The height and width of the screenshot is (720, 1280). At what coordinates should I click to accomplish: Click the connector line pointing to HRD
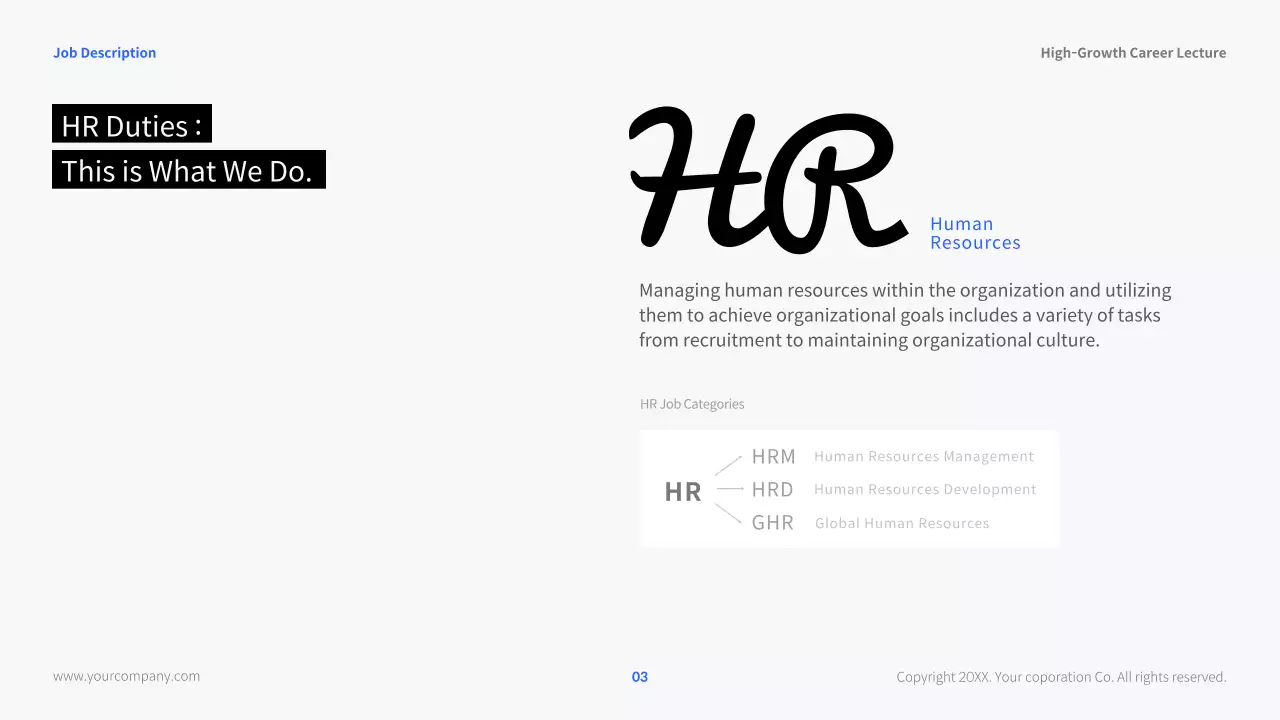[x=730, y=489]
